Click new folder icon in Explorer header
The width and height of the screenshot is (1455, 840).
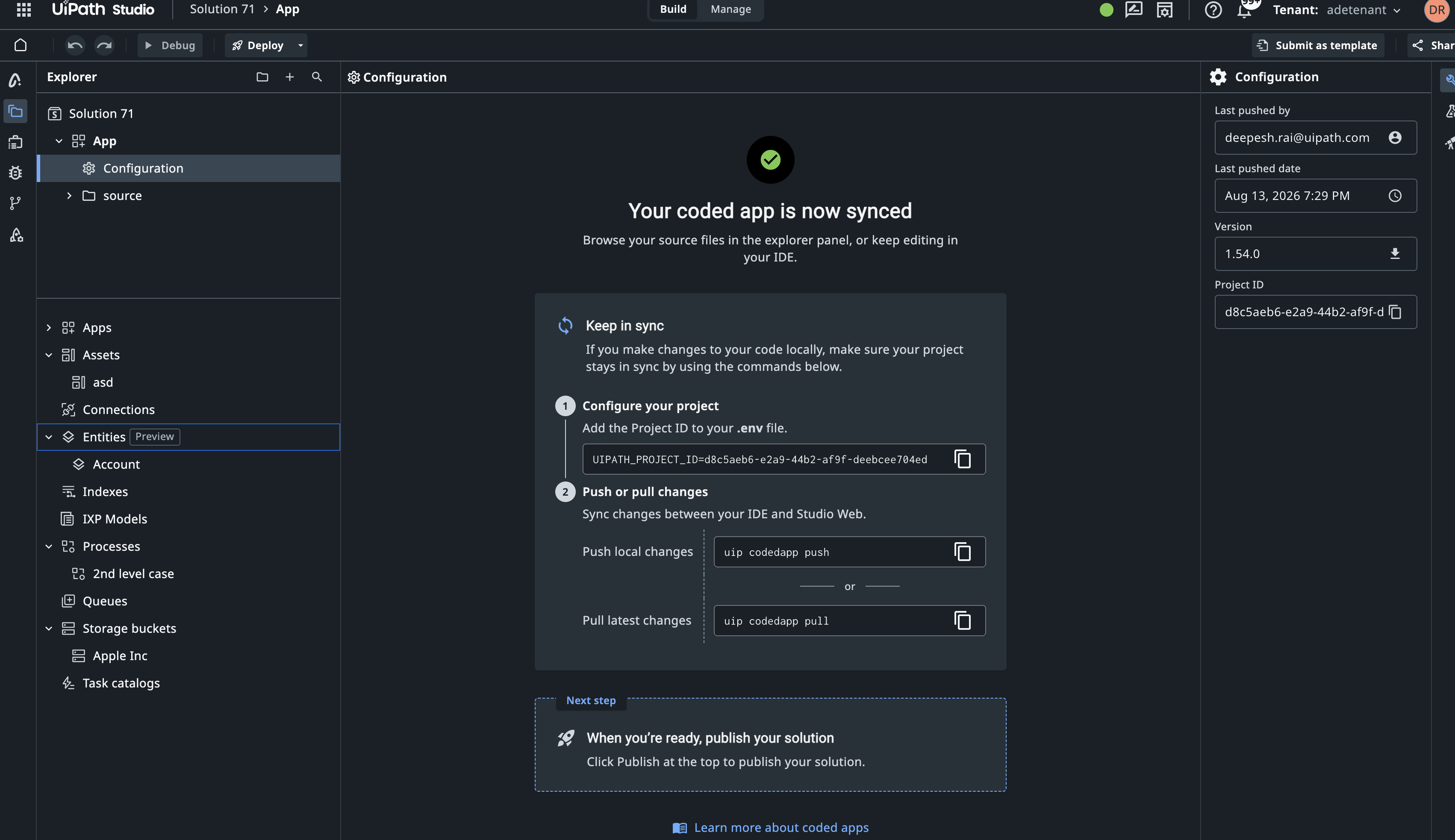coord(262,77)
